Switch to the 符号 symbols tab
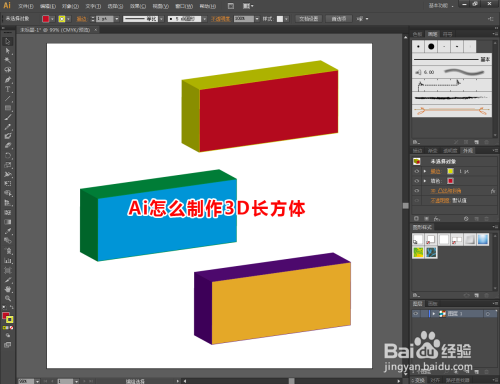The width and height of the screenshot is (500, 384). [447, 34]
